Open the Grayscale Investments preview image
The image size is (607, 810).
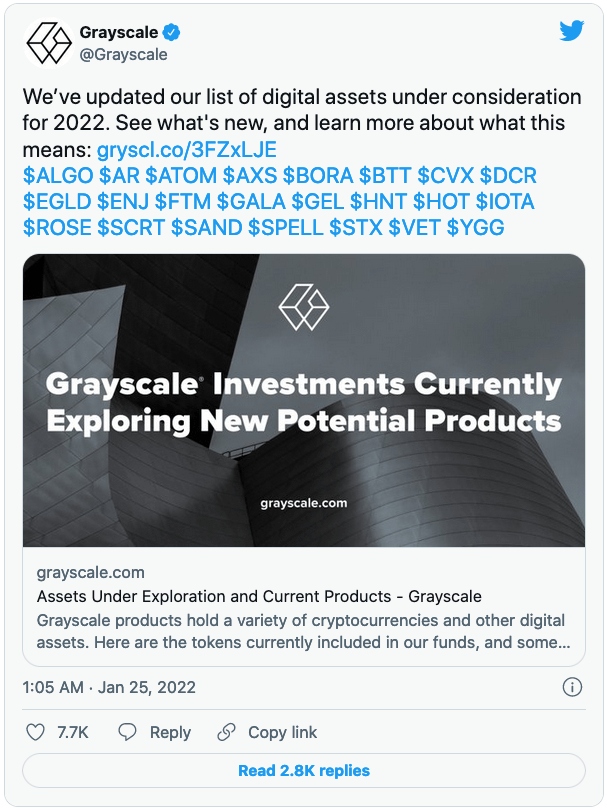(x=304, y=400)
